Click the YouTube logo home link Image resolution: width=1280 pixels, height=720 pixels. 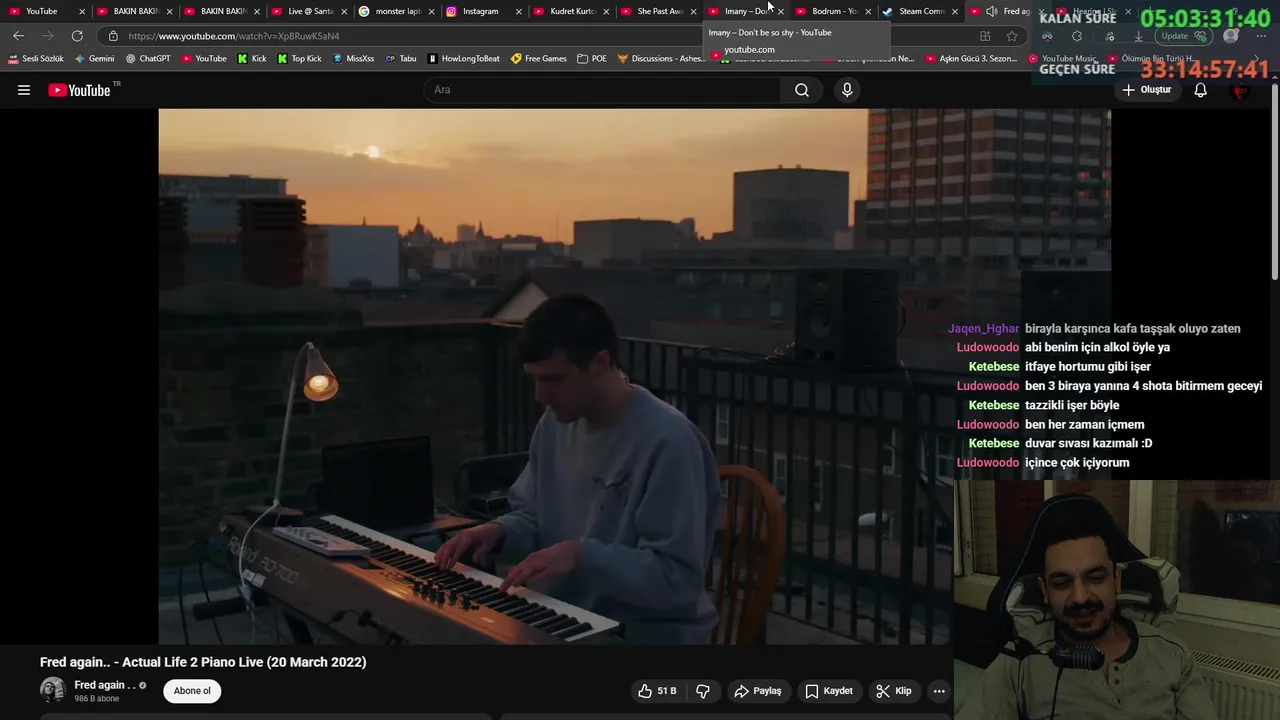click(80, 90)
